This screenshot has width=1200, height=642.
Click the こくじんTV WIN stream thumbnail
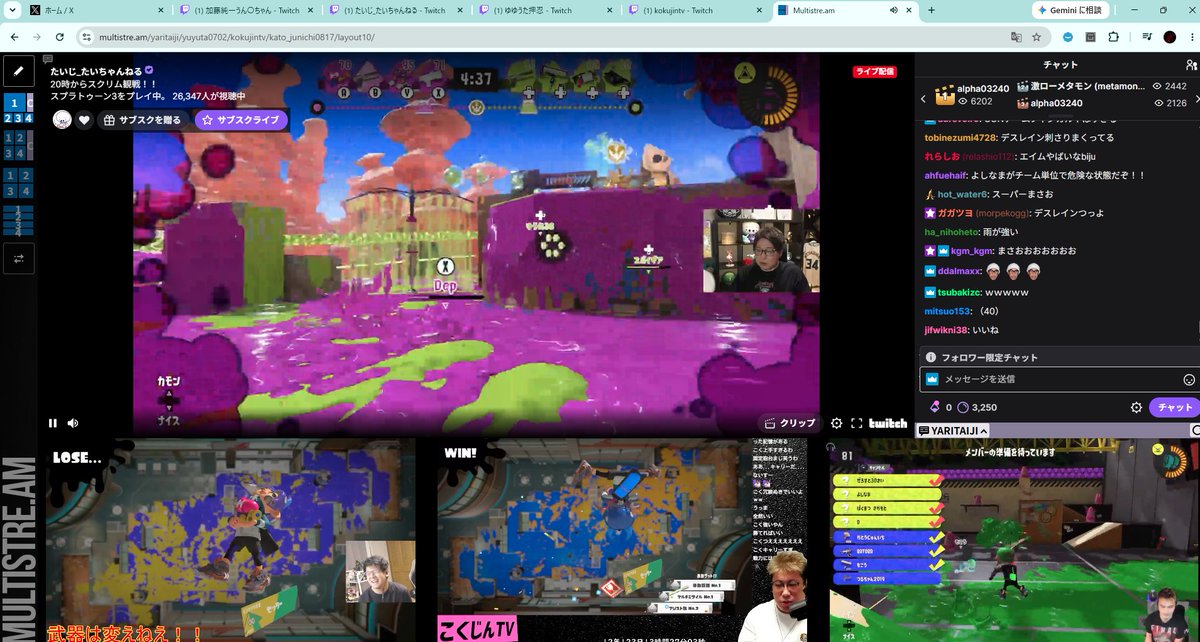click(x=623, y=540)
